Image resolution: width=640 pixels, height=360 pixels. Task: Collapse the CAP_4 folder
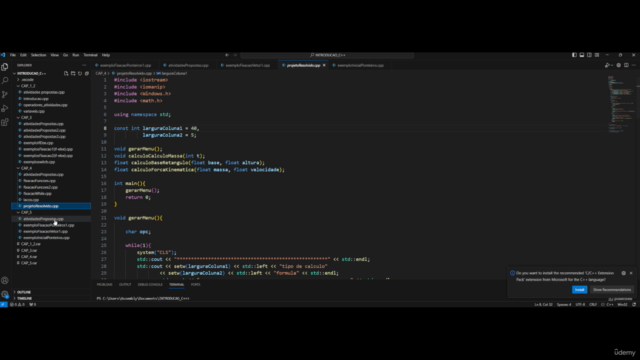[x=25, y=168]
